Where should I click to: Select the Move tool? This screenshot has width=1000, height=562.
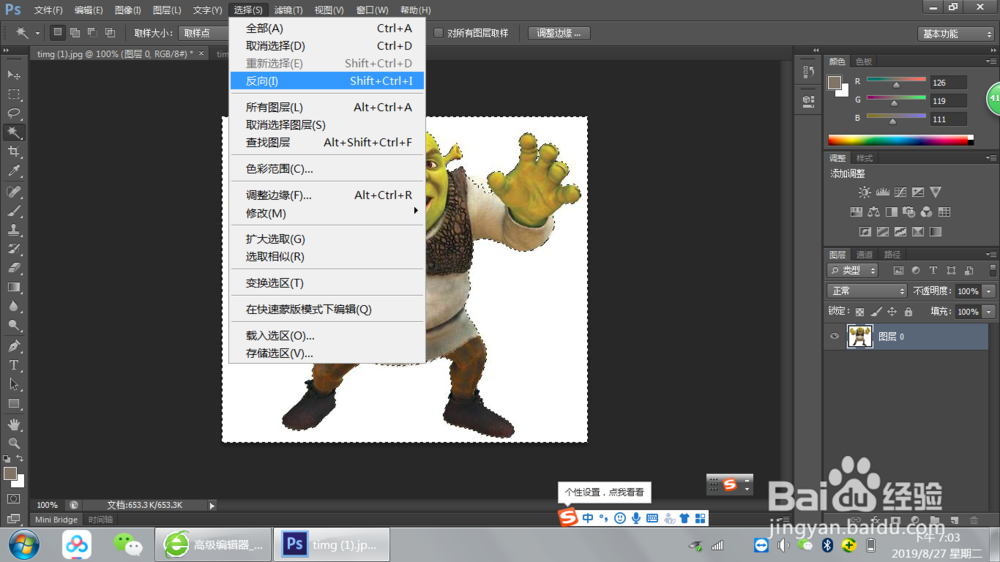pos(13,75)
